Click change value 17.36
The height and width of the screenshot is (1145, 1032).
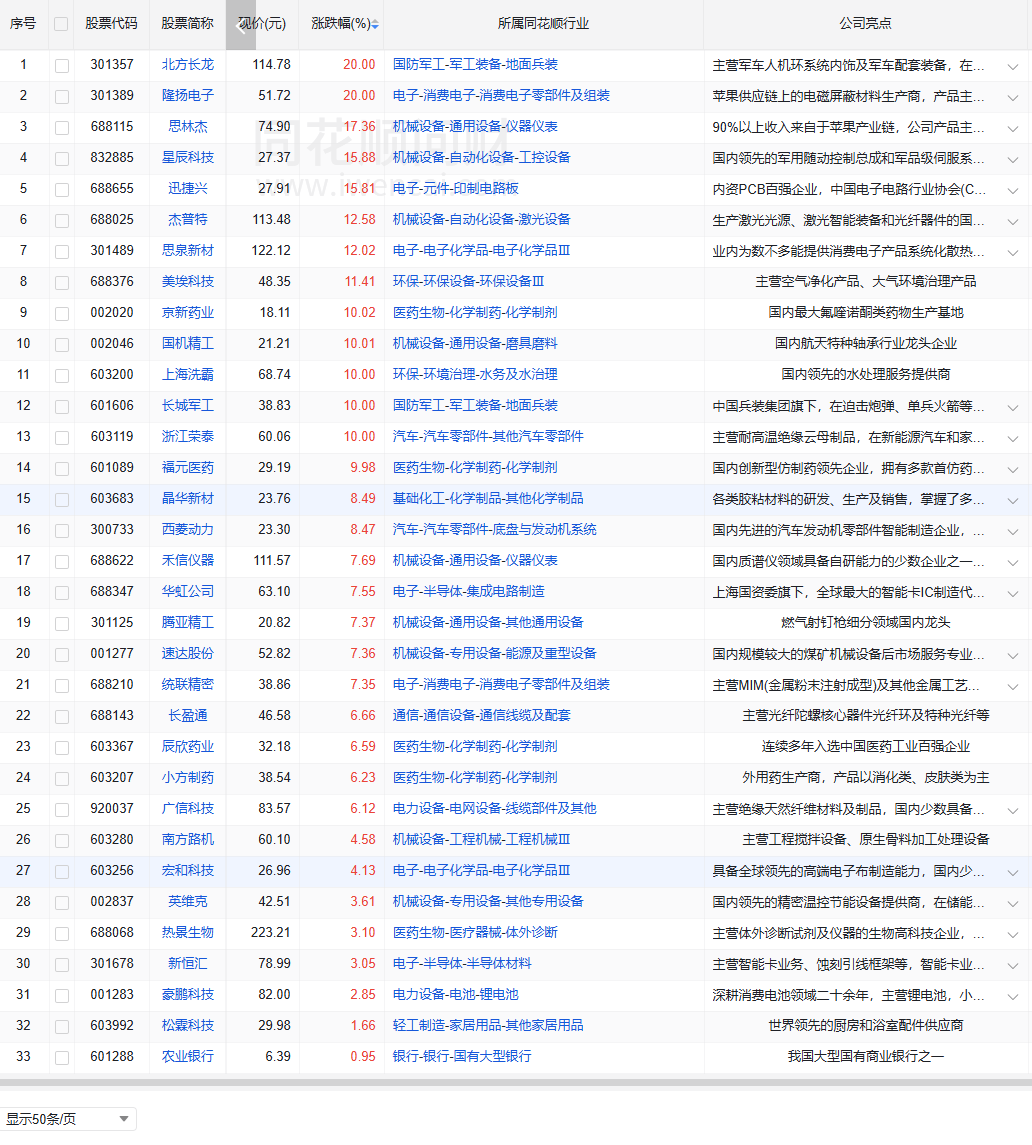coord(359,126)
